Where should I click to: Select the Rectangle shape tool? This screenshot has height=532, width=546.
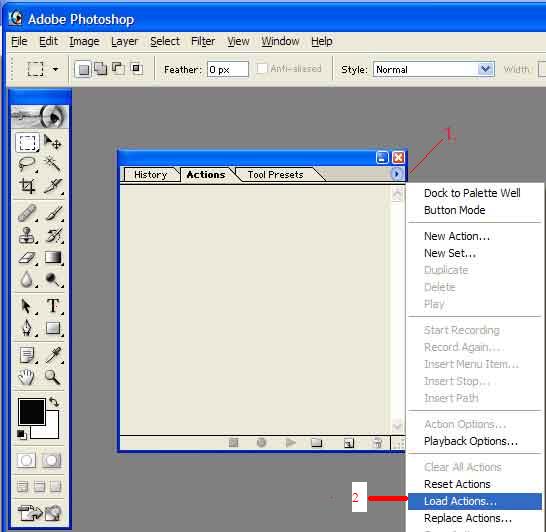click(53, 328)
